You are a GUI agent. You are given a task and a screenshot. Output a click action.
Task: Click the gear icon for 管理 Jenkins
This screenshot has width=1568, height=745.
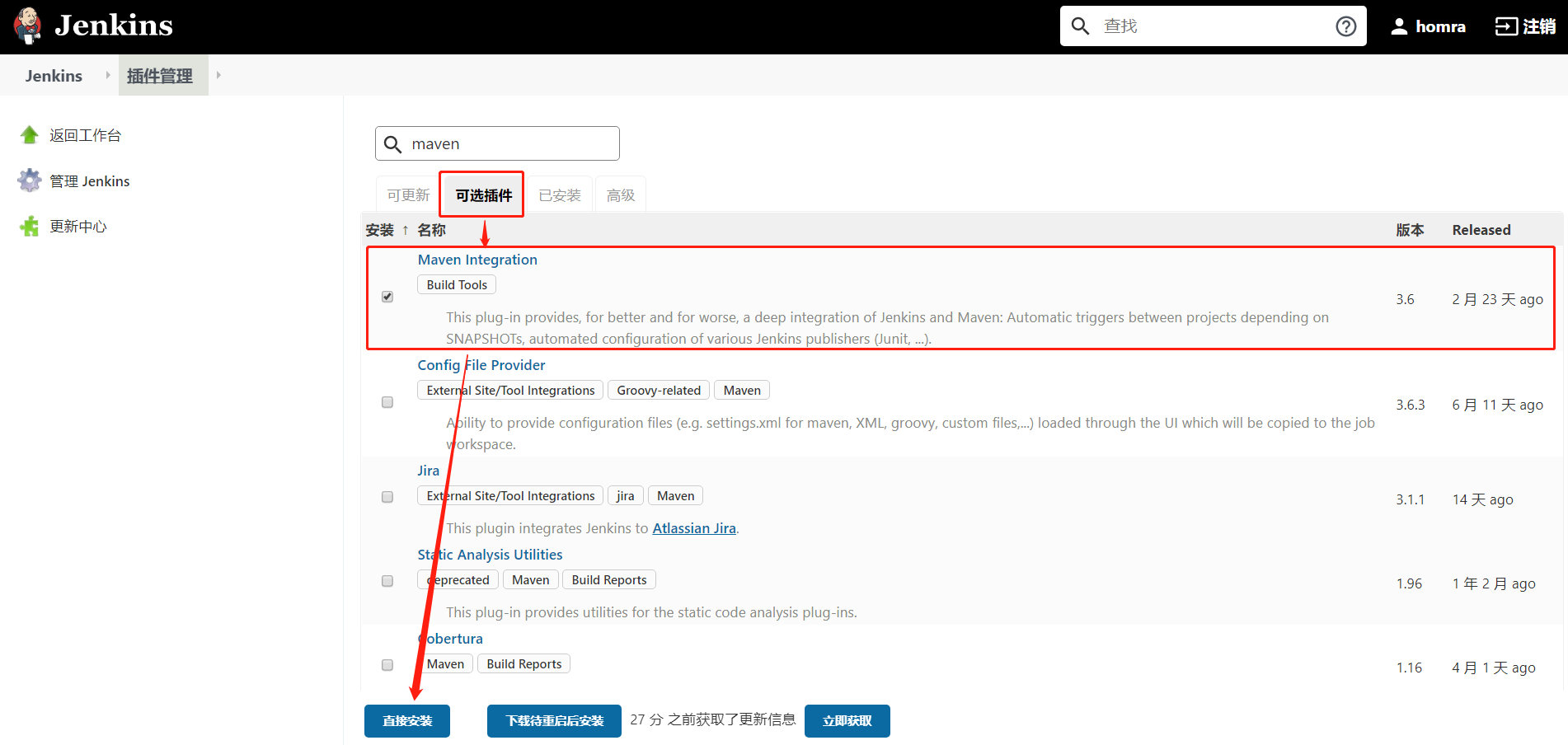pos(30,180)
